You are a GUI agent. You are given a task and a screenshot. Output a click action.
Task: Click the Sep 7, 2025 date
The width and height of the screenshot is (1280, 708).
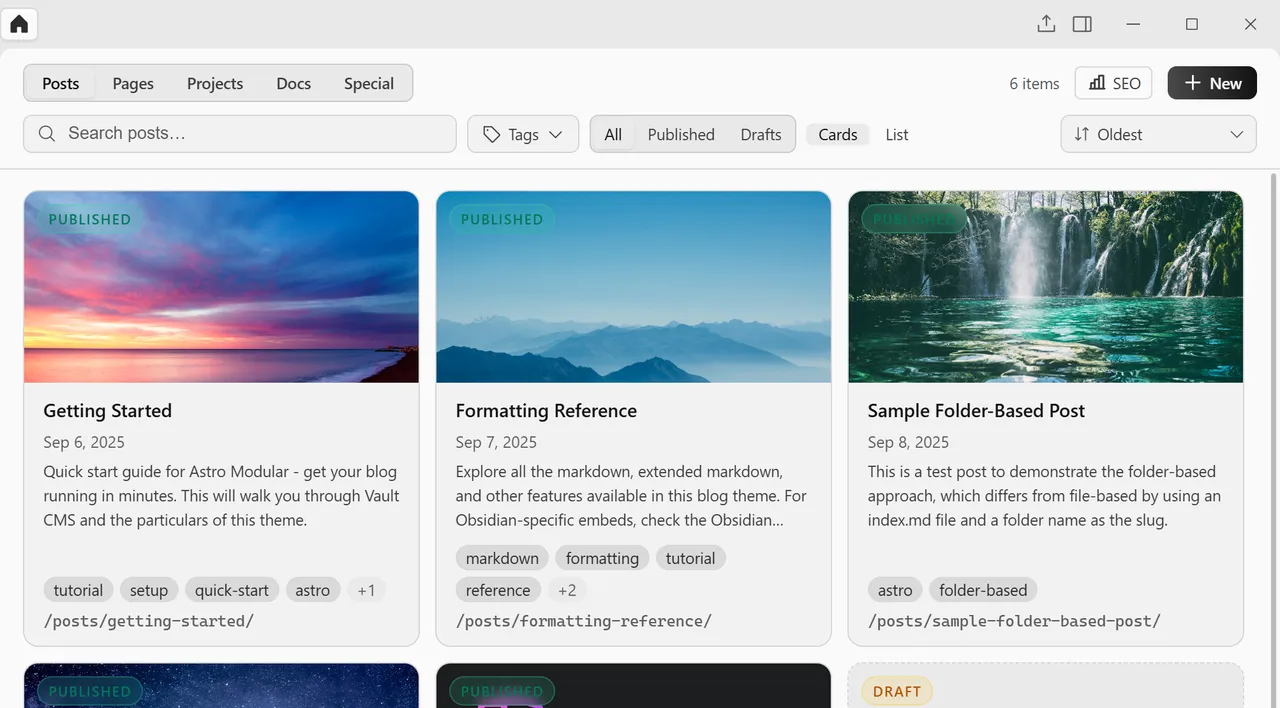click(x=496, y=442)
